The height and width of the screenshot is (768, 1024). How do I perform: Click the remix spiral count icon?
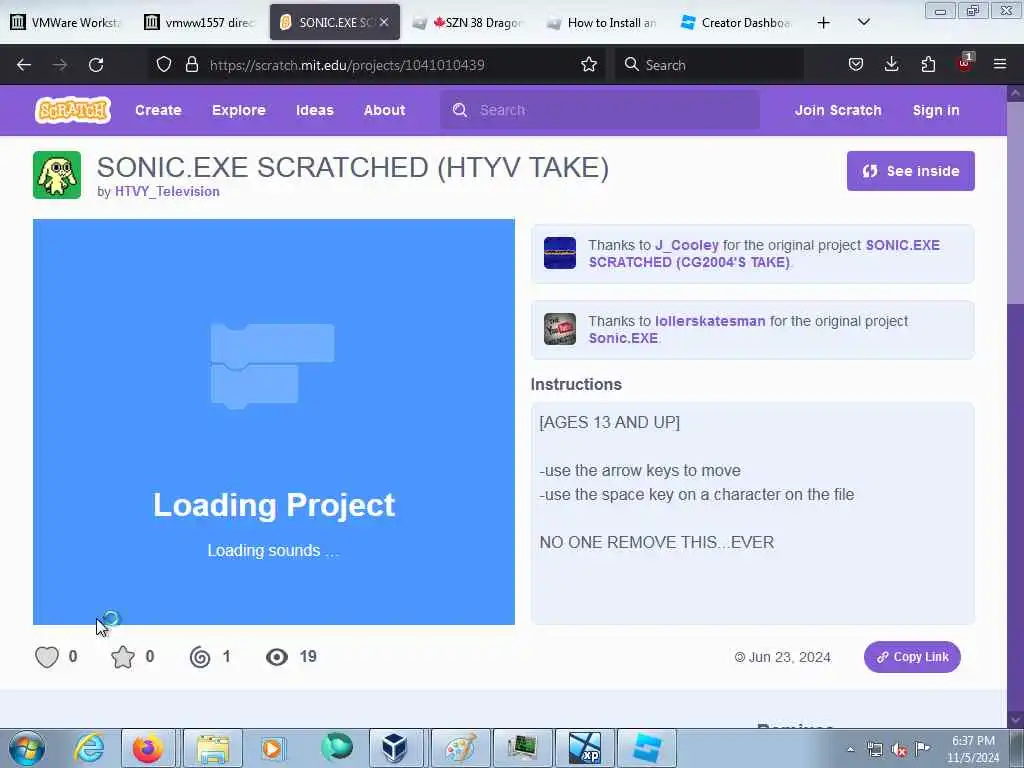[200, 657]
